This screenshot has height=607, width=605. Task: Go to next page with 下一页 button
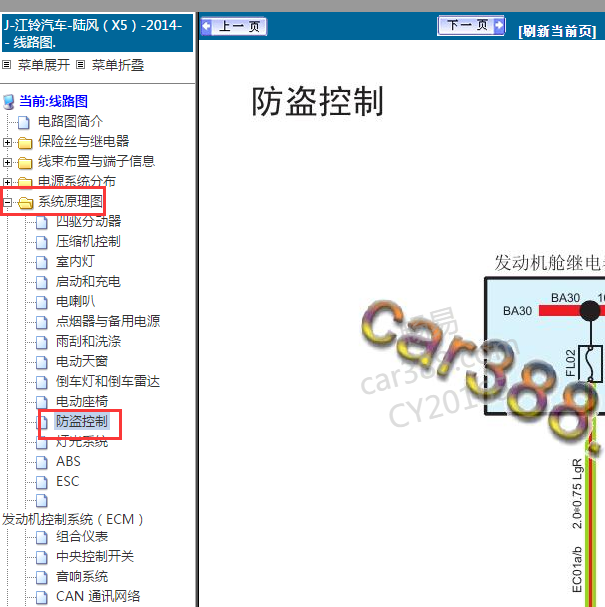471,26
